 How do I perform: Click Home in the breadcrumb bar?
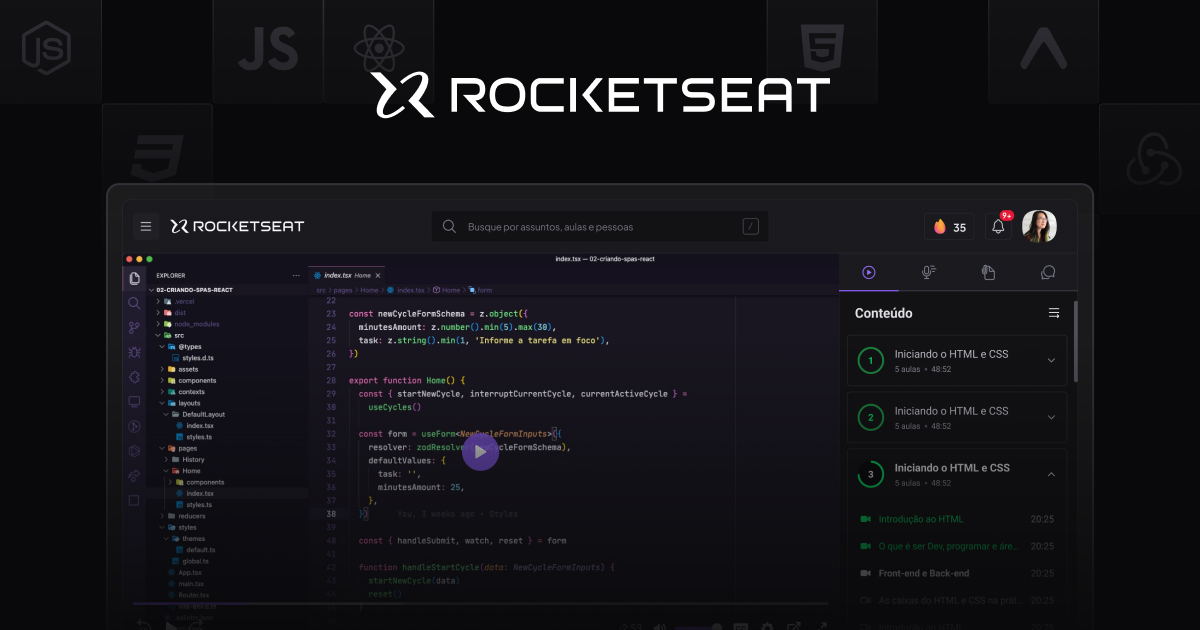pyautogui.click(x=370, y=289)
